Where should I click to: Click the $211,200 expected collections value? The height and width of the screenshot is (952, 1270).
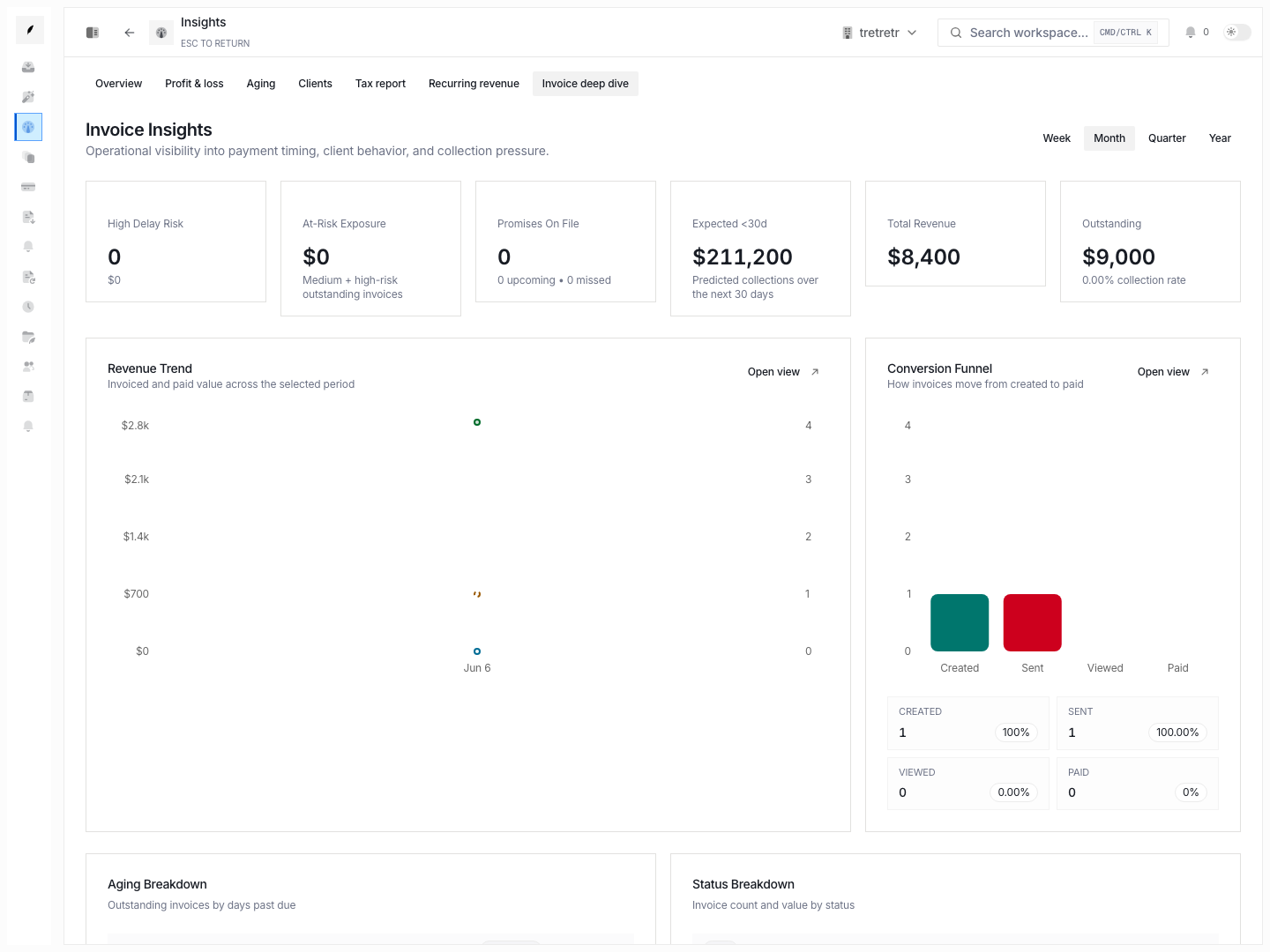click(x=743, y=257)
